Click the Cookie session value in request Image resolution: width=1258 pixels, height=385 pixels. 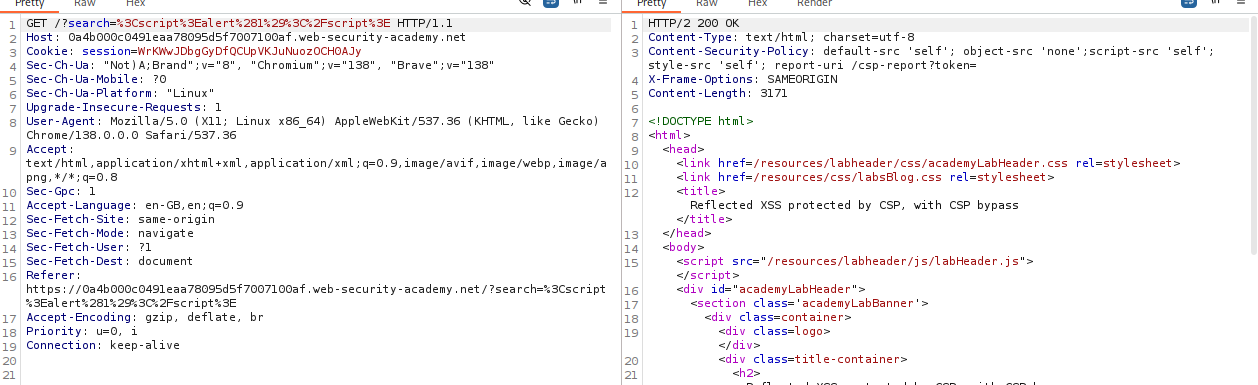(250, 51)
